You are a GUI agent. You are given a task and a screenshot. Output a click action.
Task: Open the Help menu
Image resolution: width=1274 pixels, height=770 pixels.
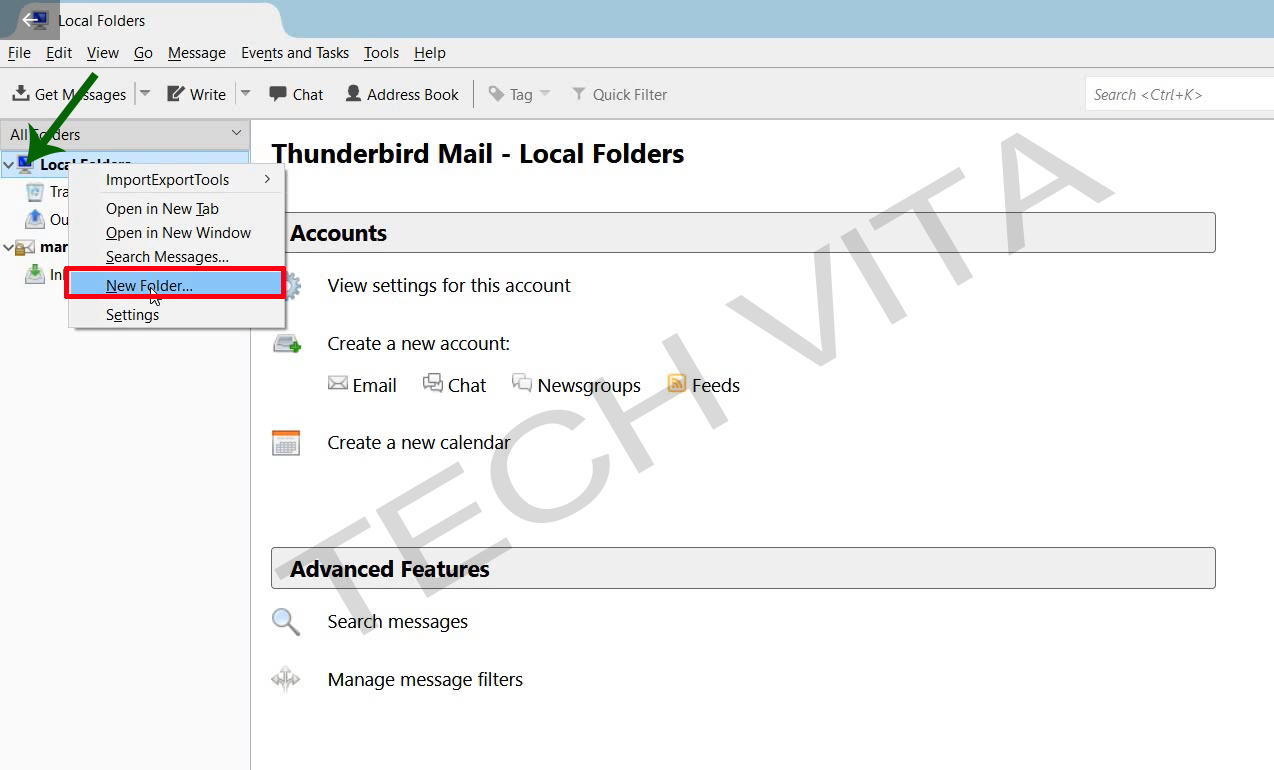point(430,53)
